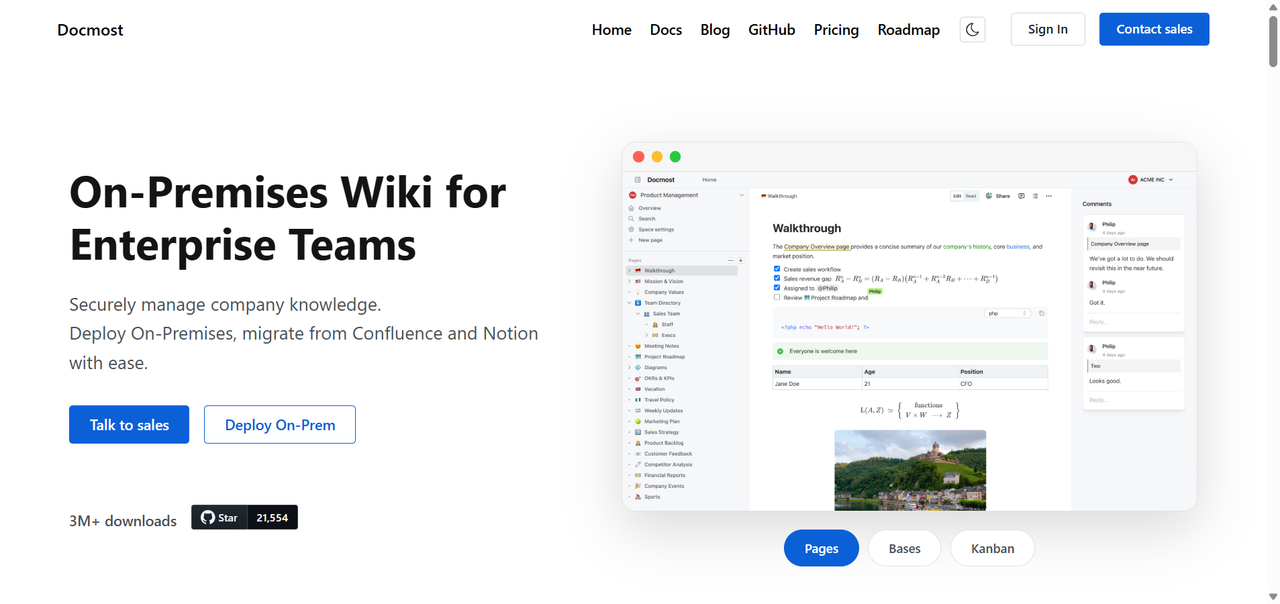Open the php language dropdown
This screenshot has width=1280, height=604.
(x=1007, y=313)
